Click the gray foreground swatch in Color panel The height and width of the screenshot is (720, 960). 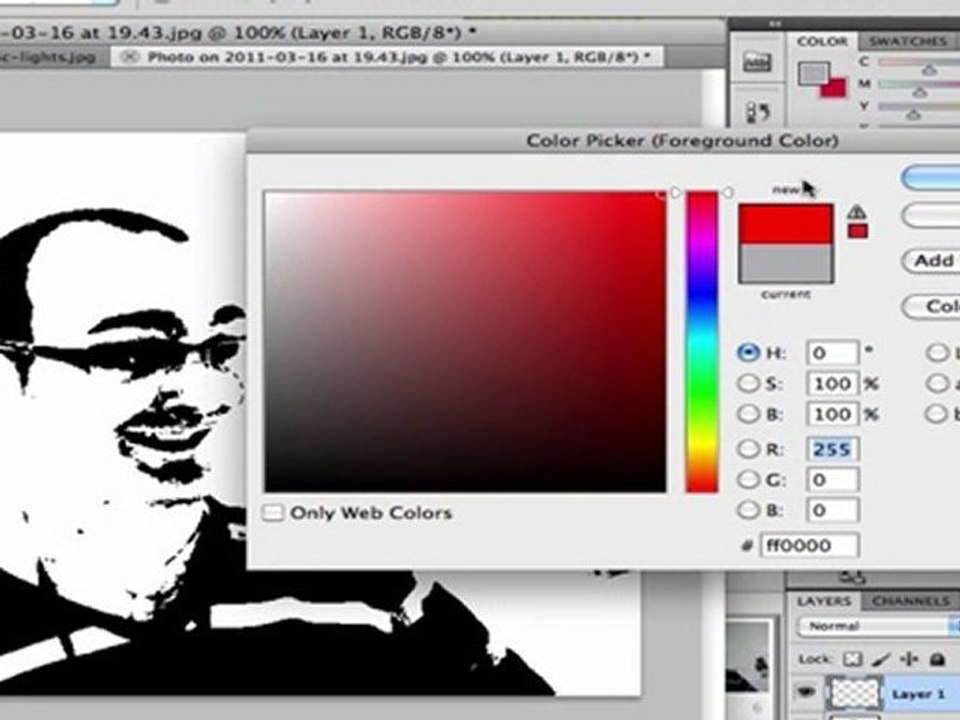pos(812,74)
